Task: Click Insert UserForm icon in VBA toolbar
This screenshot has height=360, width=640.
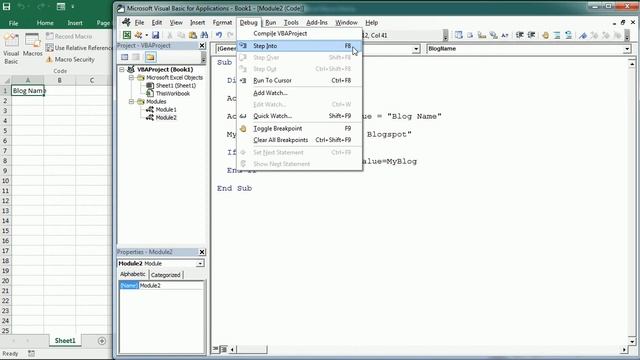Action: [139, 35]
